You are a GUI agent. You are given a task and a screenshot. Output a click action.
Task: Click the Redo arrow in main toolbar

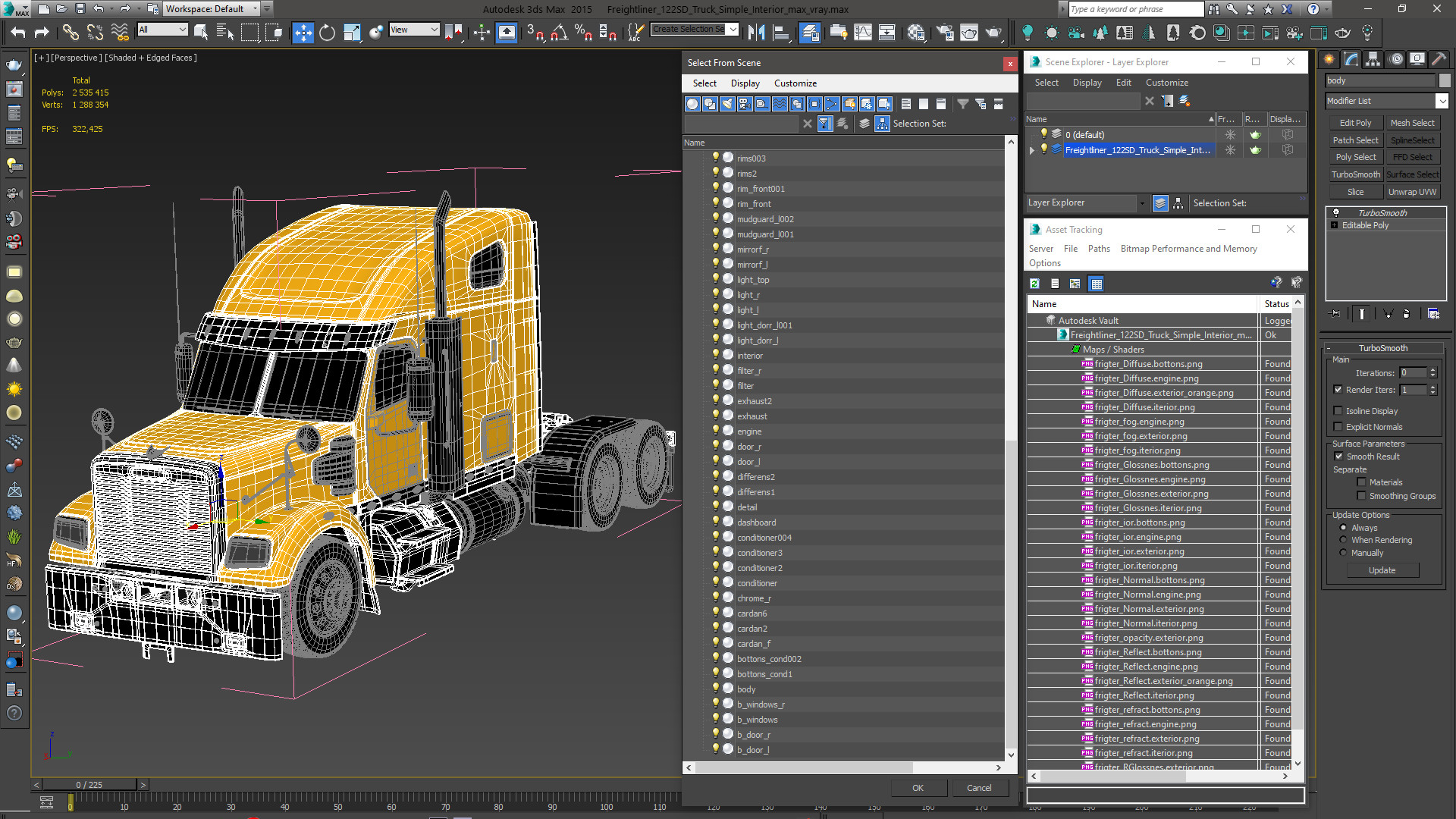42,32
